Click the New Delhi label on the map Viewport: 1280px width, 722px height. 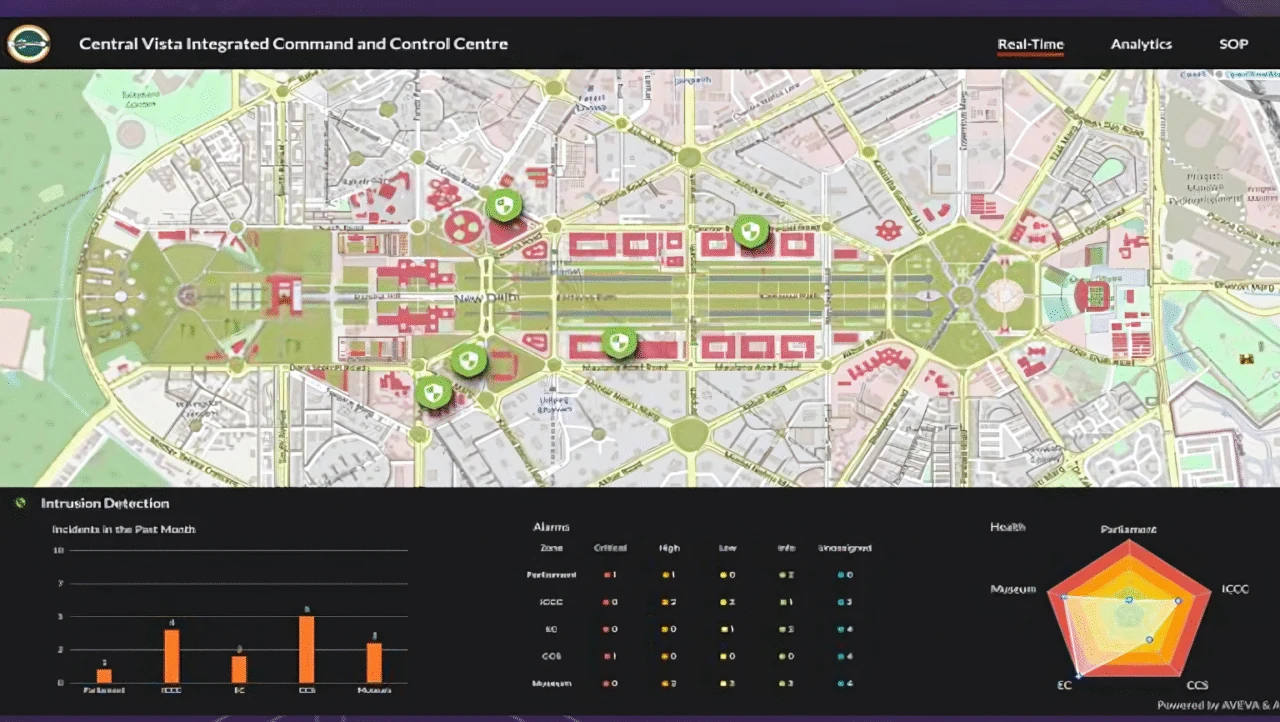pos(486,299)
